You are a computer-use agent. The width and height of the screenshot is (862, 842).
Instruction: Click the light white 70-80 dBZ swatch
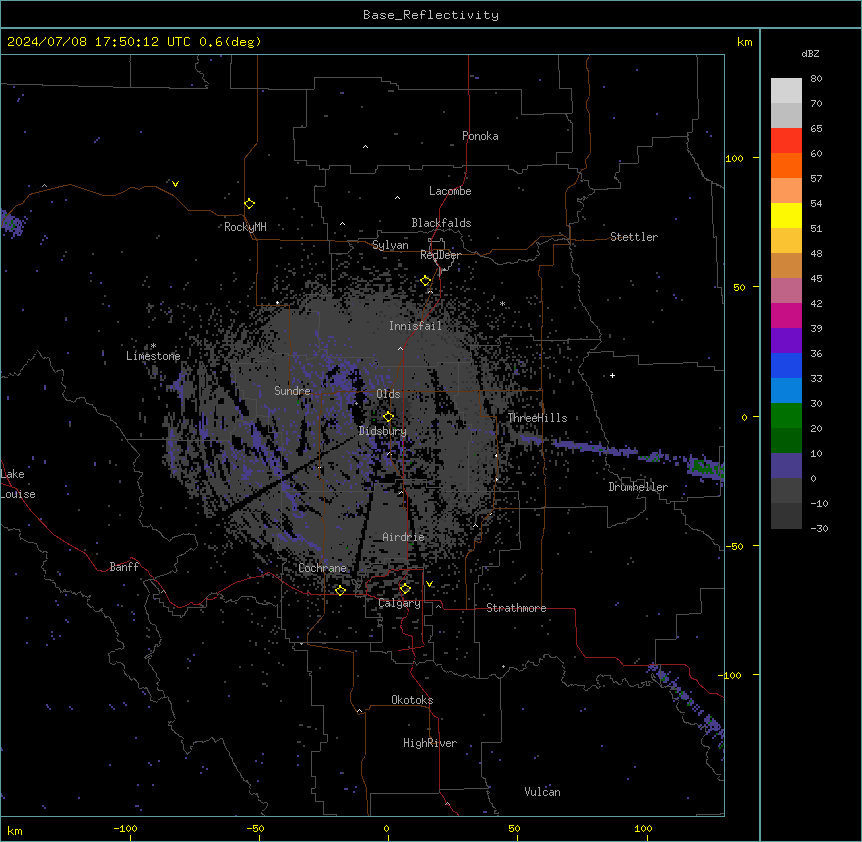tap(786, 91)
